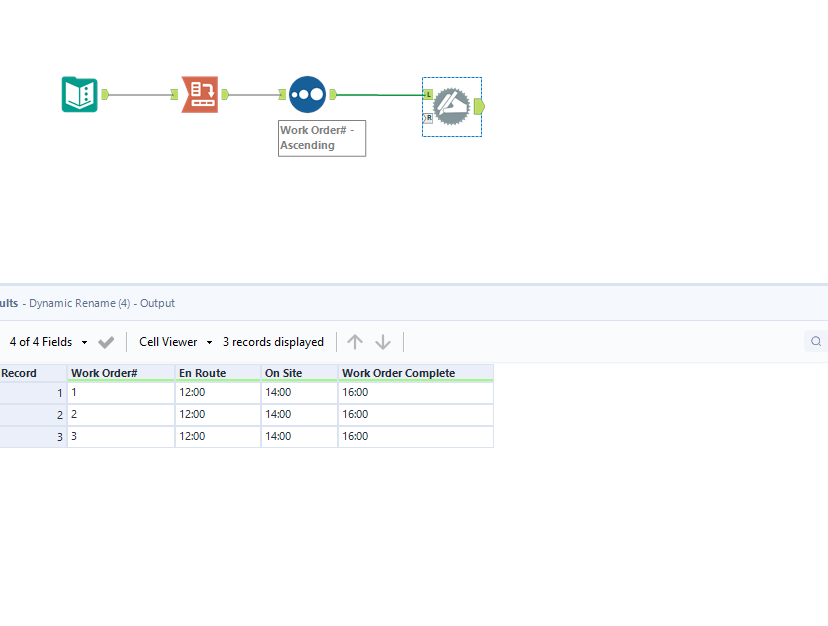Select the blue Sort tool icon
Image resolution: width=828 pixels, height=626 pixels.
[307, 94]
